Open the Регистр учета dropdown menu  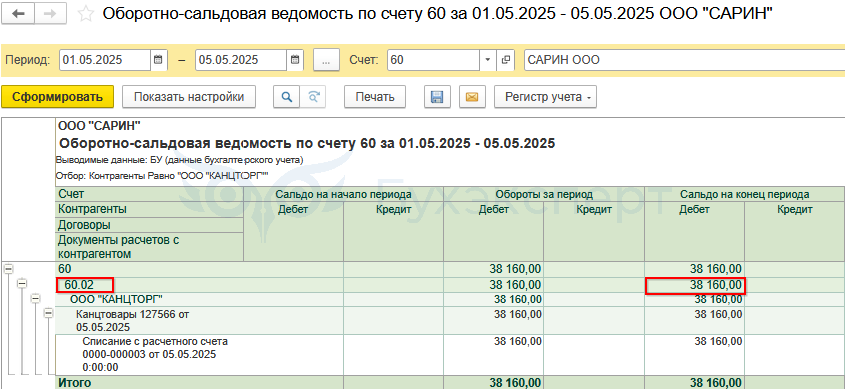coord(545,97)
